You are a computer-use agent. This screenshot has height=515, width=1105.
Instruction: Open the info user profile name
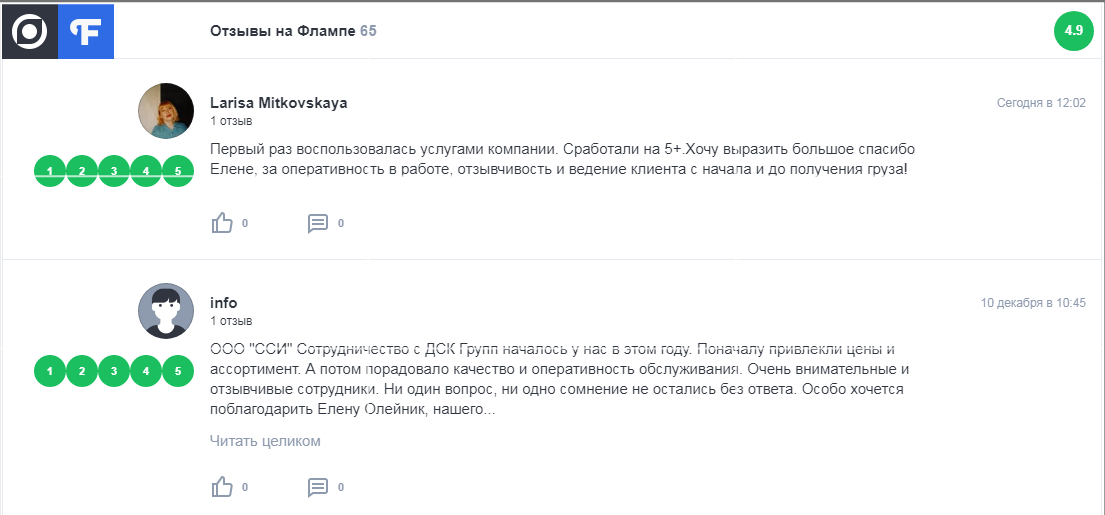click(x=223, y=303)
